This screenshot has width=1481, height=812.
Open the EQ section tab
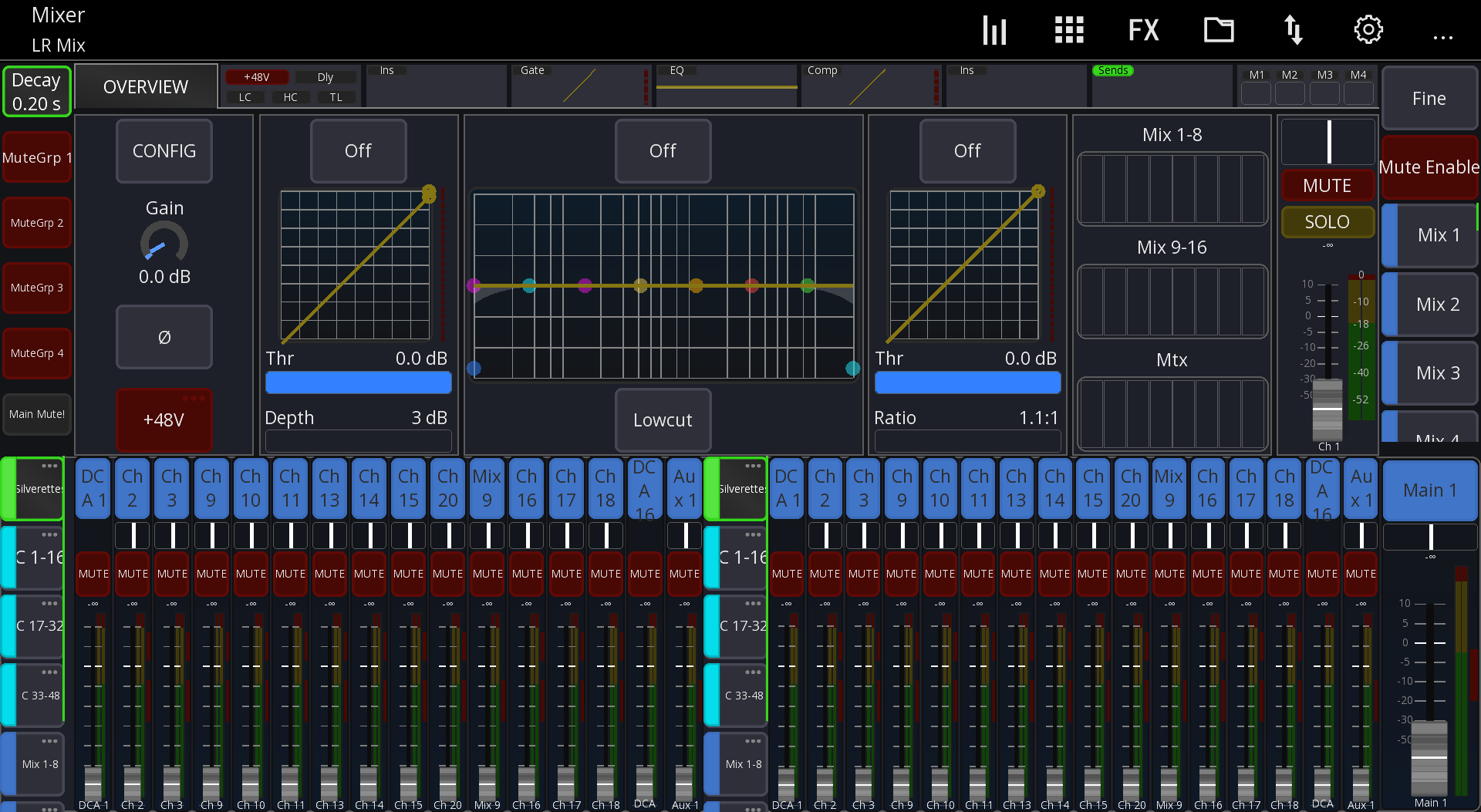click(726, 86)
